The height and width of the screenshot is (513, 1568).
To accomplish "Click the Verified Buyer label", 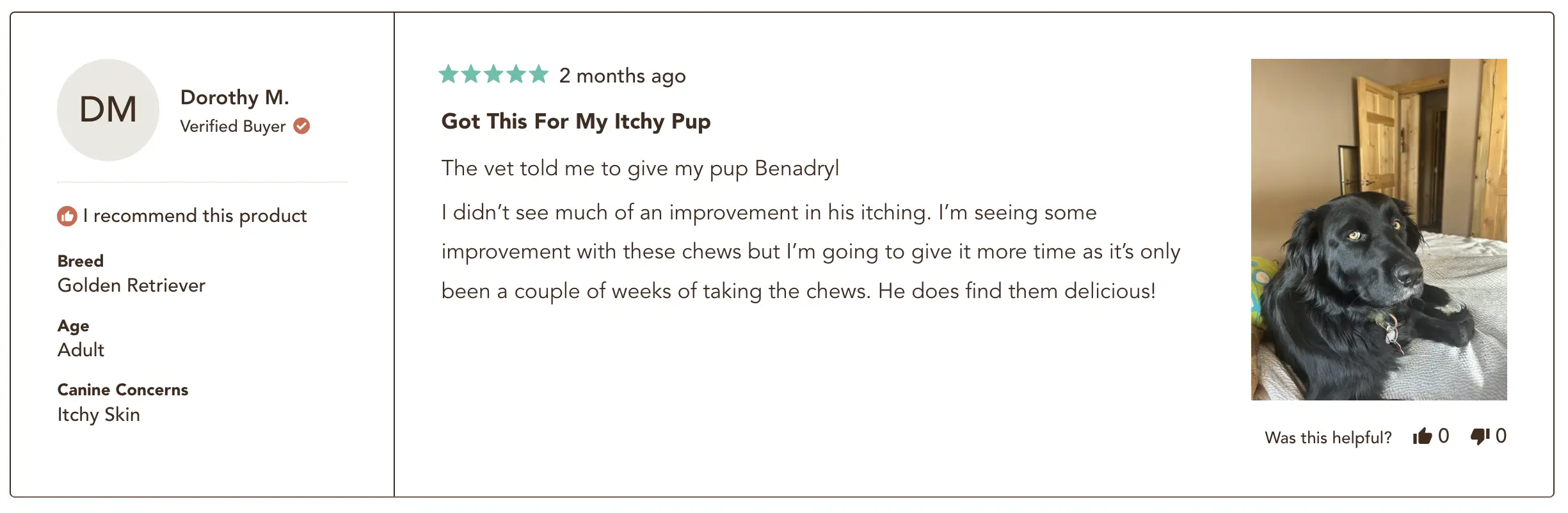I will point(233,127).
